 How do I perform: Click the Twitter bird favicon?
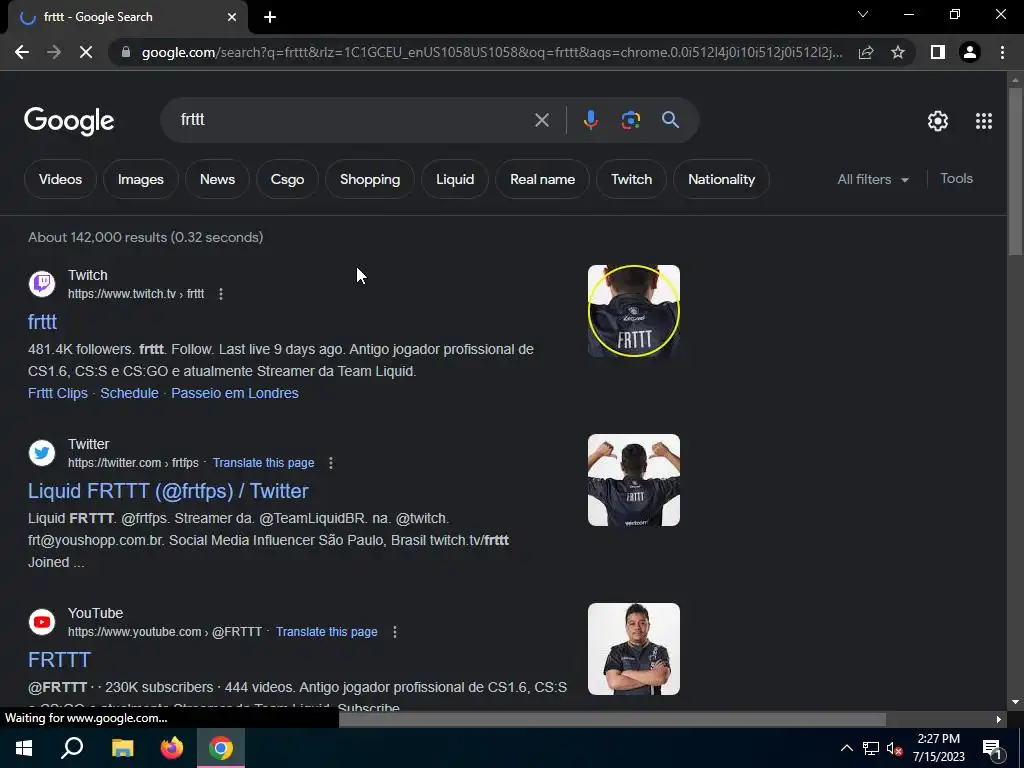tap(42, 453)
